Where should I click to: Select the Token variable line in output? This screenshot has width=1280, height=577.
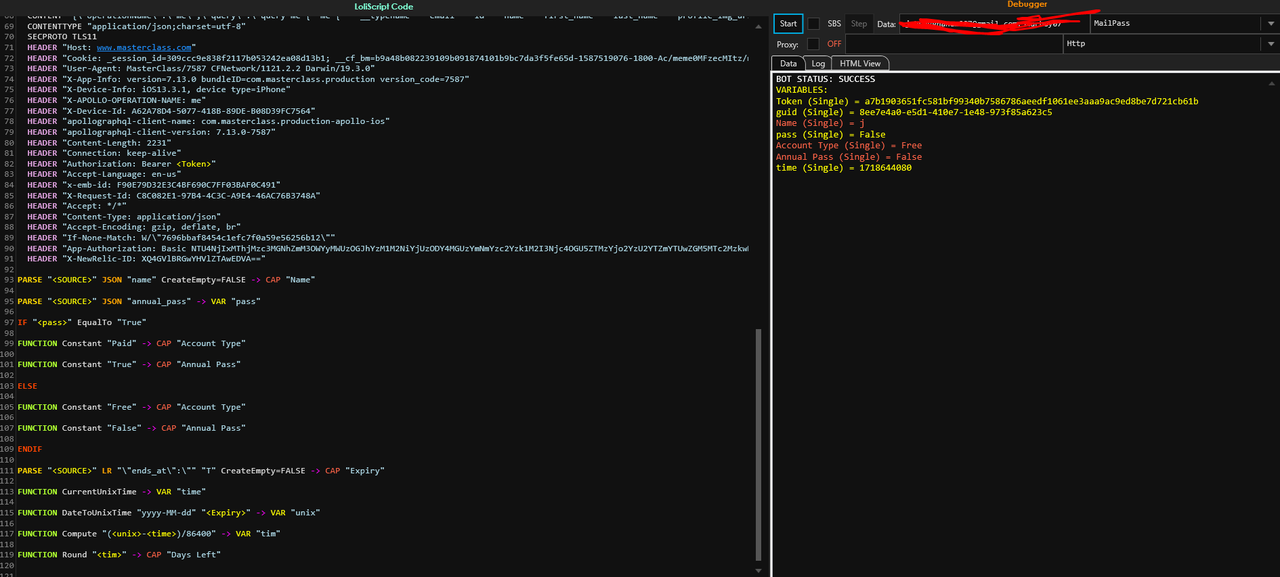[x=987, y=101]
